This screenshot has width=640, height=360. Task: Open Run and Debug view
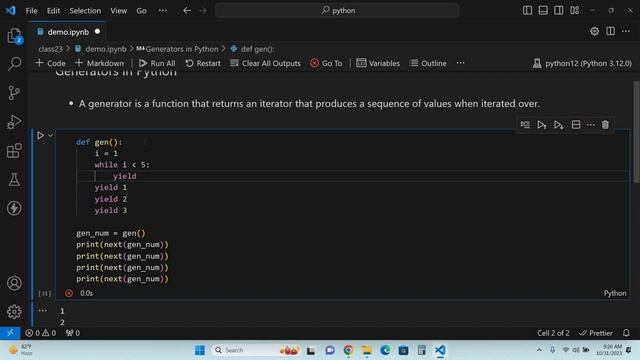pyautogui.click(x=14, y=122)
